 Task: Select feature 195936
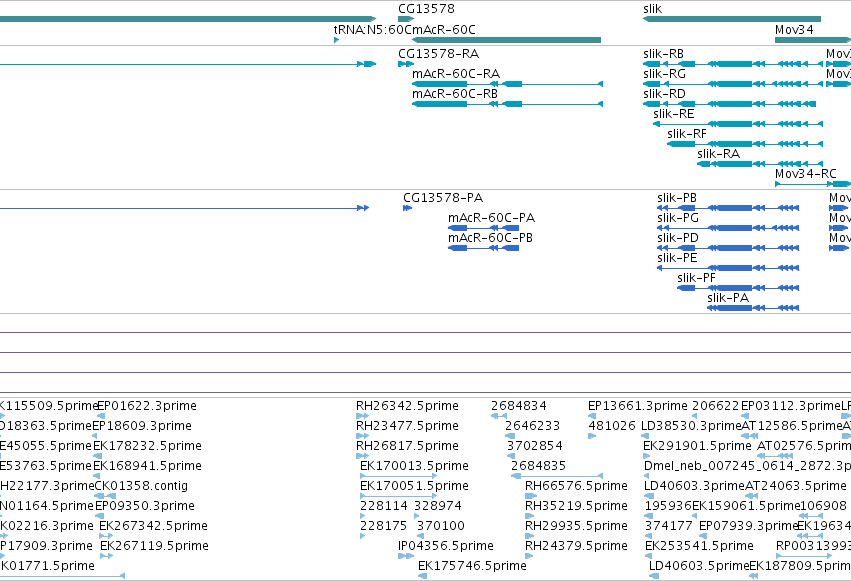[x=649, y=516]
